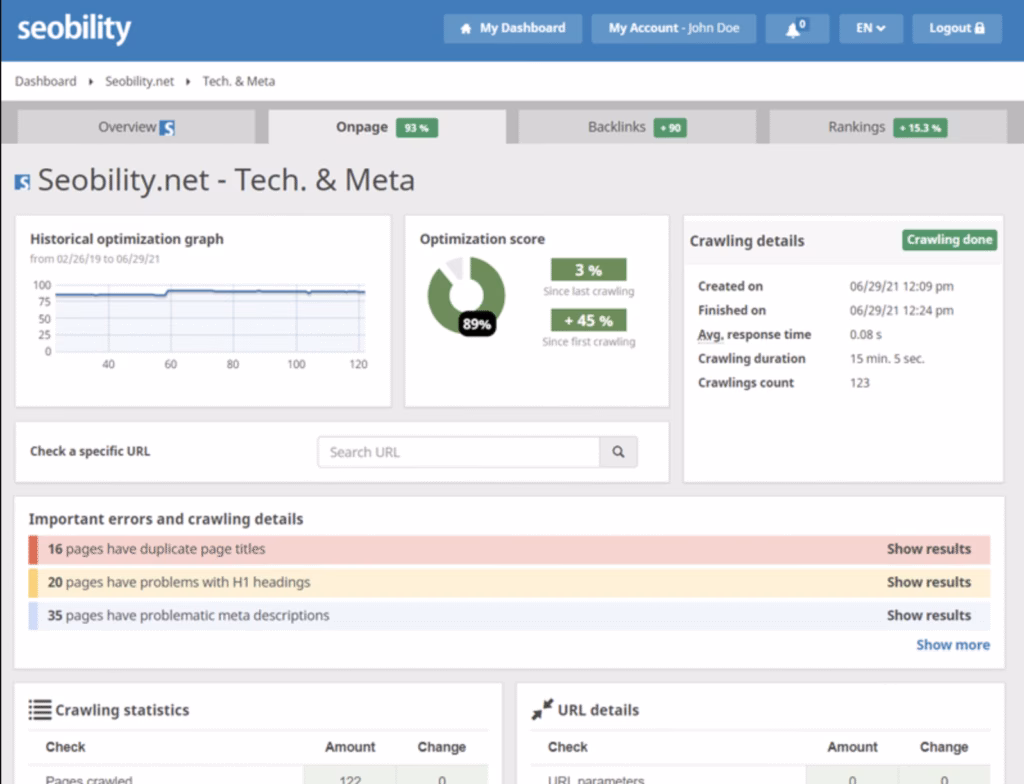The height and width of the screenshot is (784, 1024).
Task: Click the Crawling done badge
Action: [x=948, y=240]
